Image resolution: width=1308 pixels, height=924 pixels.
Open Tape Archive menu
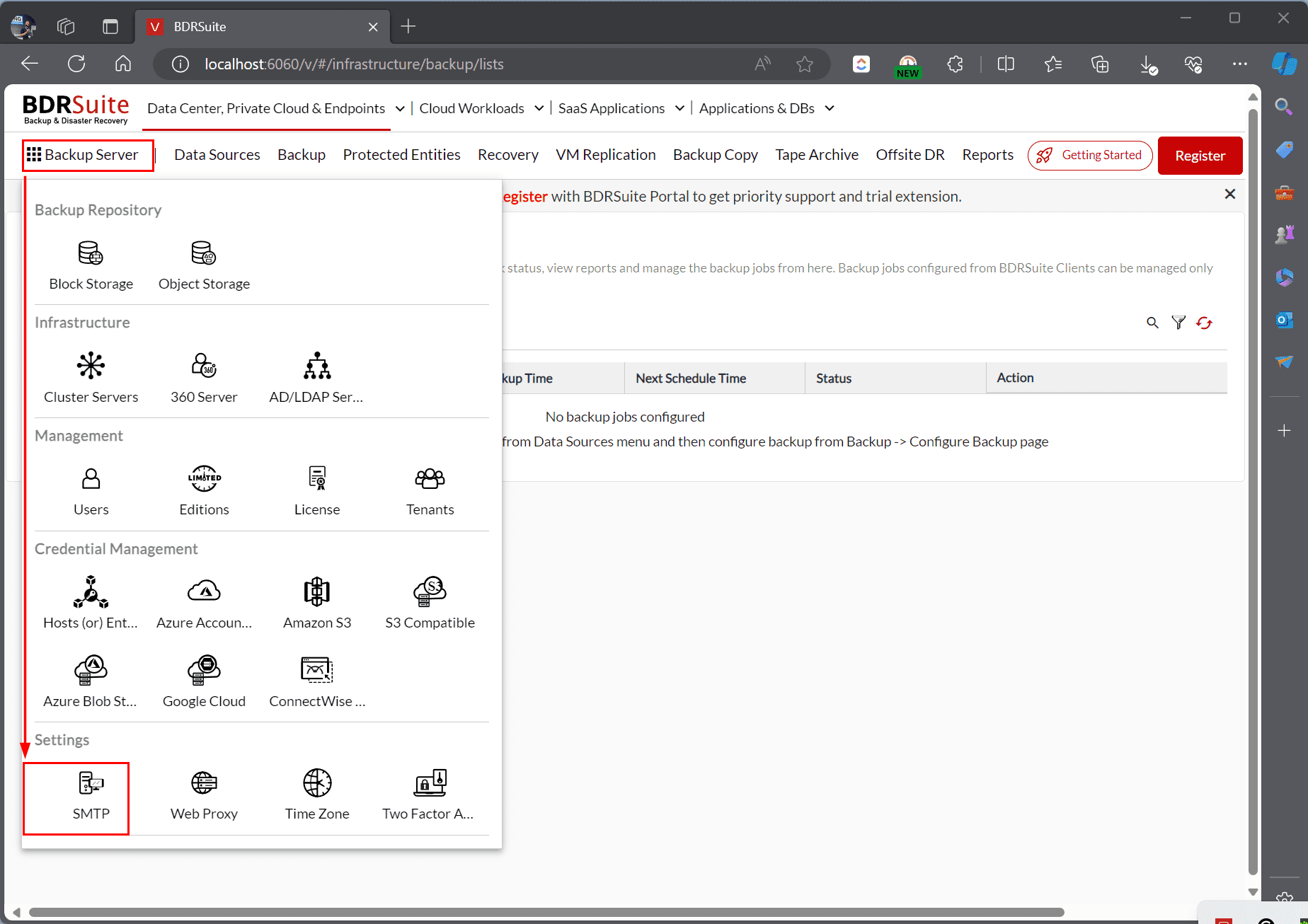click(x=817, y=155)
